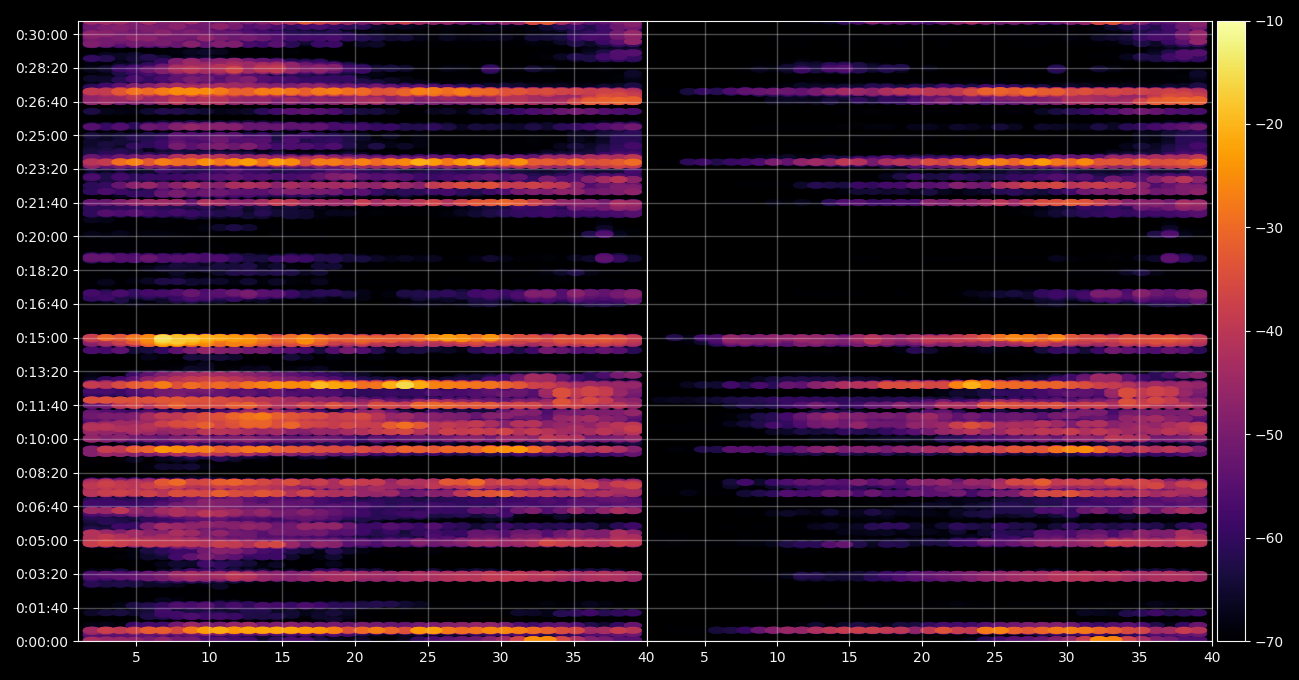This screenshot has width=1299, height=680.
Task: Click the −10 colorbar tick label
Action: (1269, 21)
